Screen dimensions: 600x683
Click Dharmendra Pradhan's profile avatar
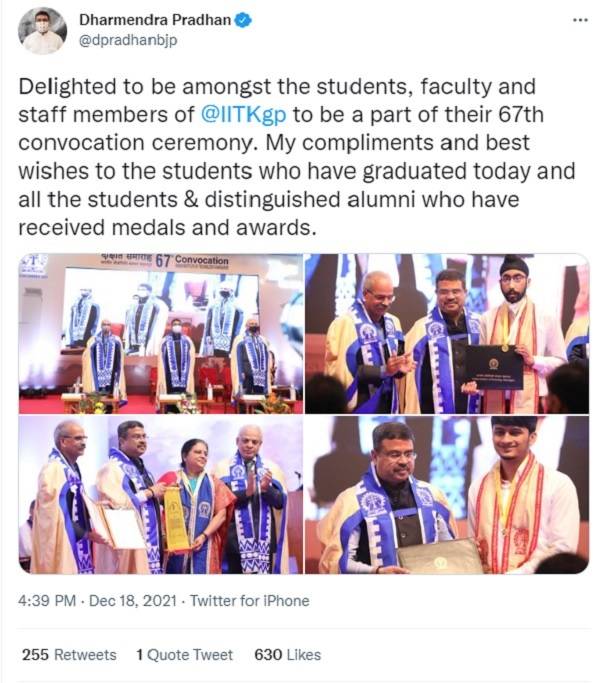pyautogui.click(x=43, y=31)
